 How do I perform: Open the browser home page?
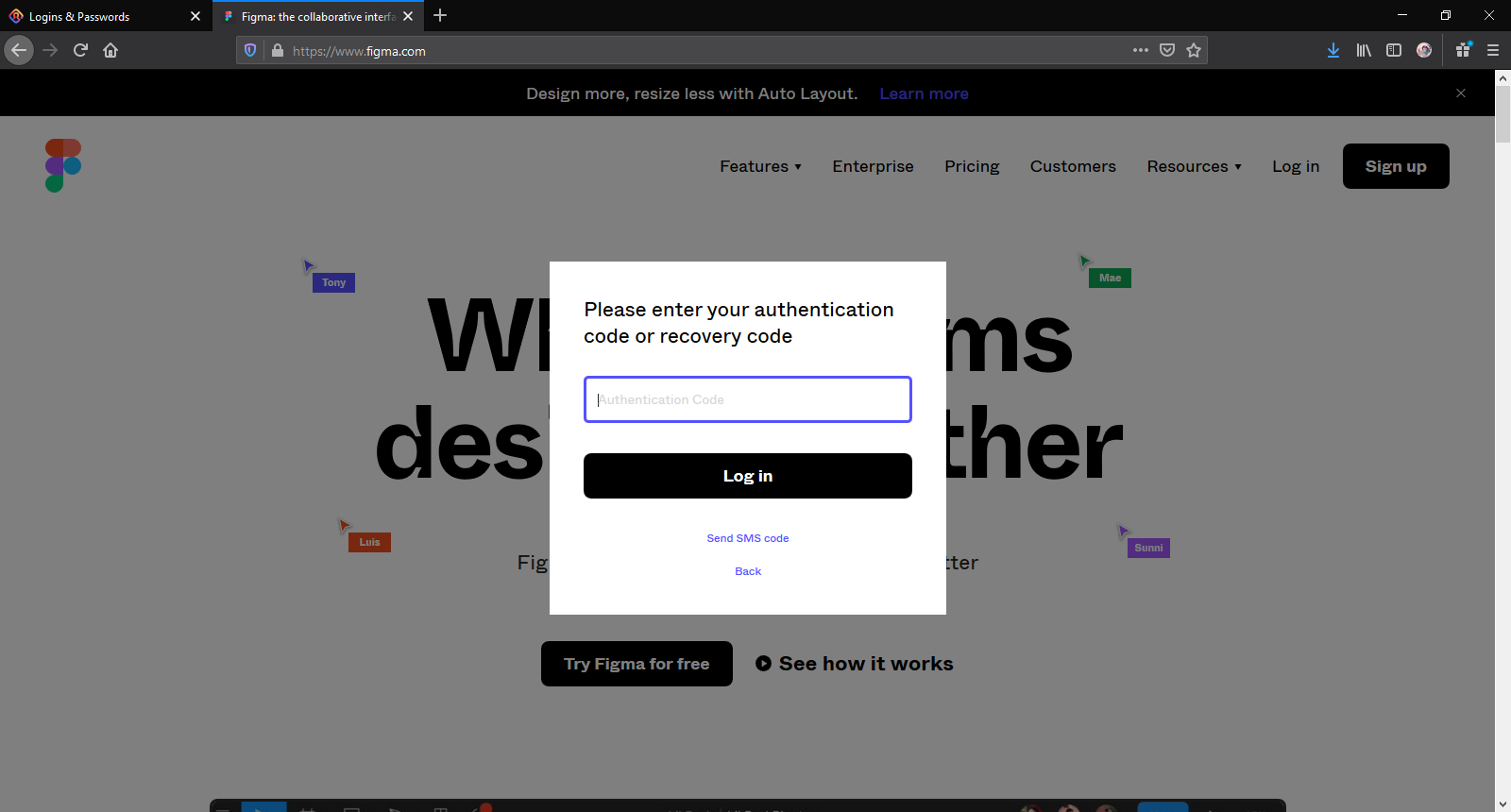(110, 50)
